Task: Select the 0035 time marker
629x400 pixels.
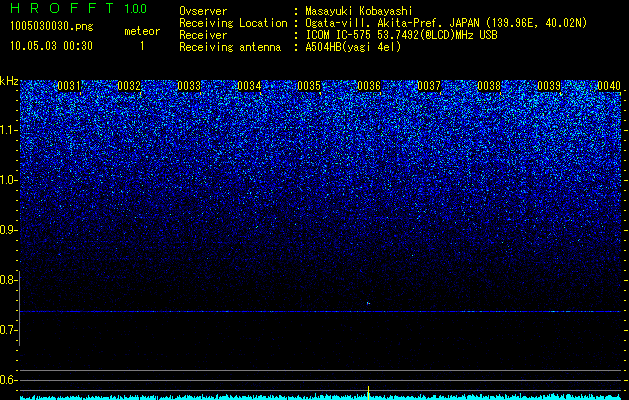Action: [x=309, y=86]
